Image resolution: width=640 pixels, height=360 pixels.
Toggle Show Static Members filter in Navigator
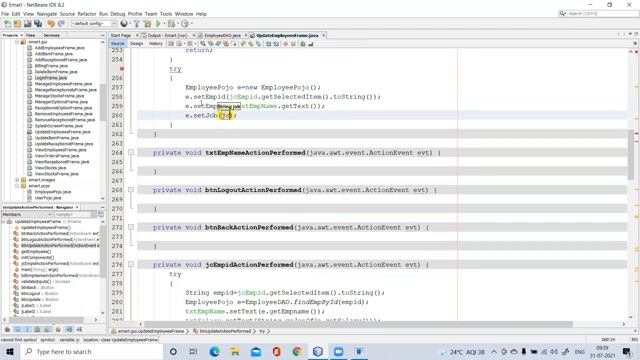pyautogui.click(x=27, y=329)
